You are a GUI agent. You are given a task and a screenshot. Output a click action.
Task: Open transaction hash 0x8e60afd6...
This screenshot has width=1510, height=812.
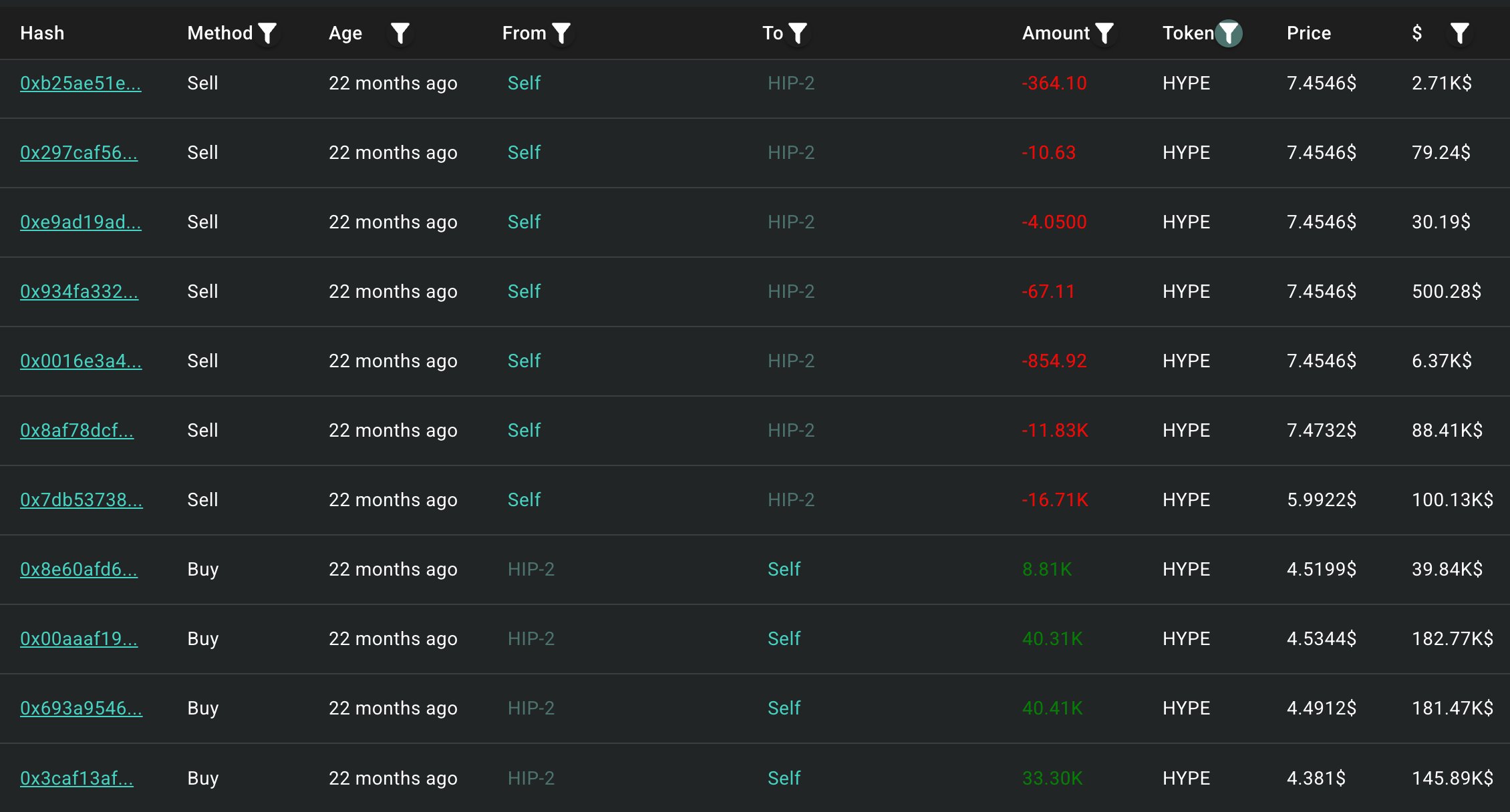tap(79, 569)
